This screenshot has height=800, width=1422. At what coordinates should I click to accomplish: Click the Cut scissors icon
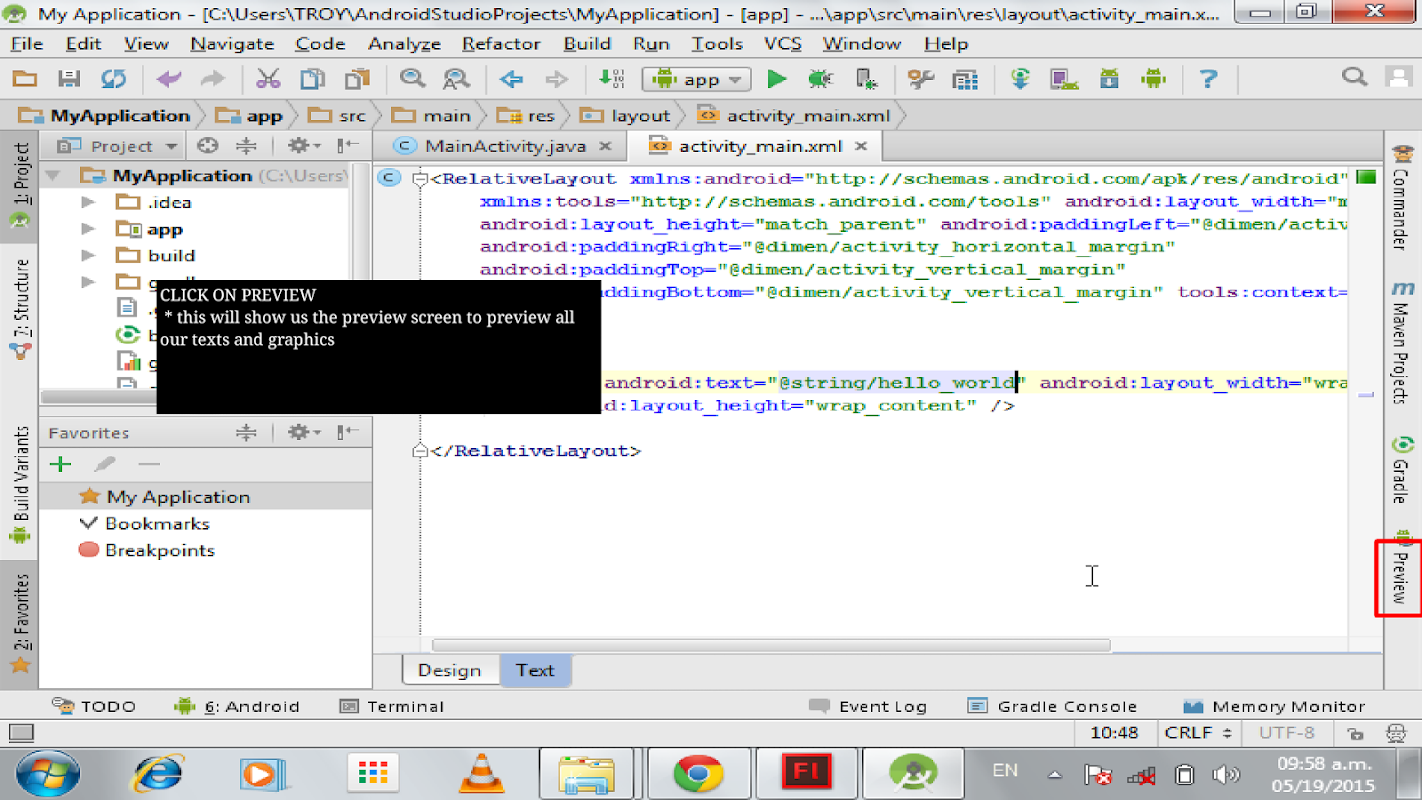tap(268, 79)
